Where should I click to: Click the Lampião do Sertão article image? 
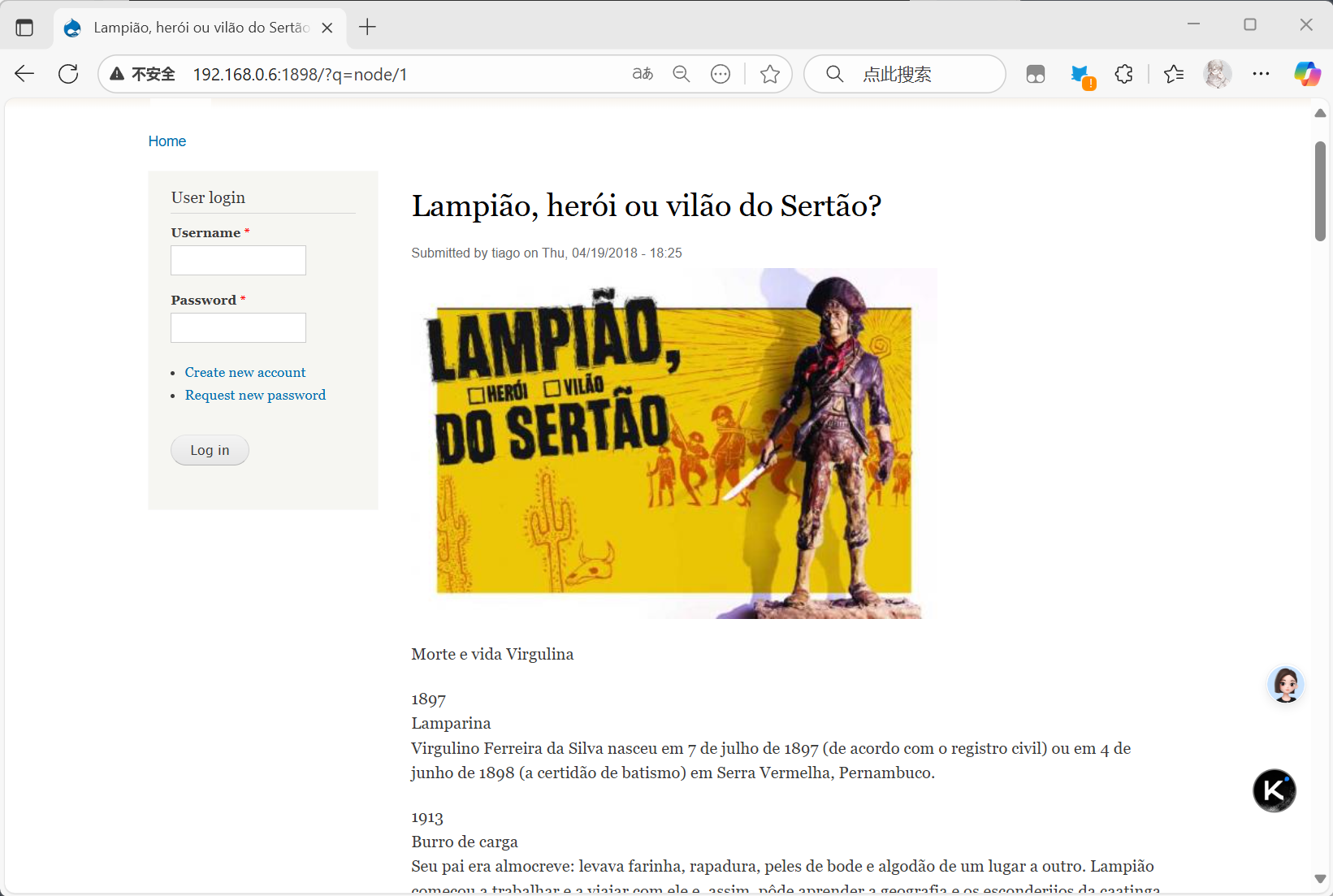point(674,444)
